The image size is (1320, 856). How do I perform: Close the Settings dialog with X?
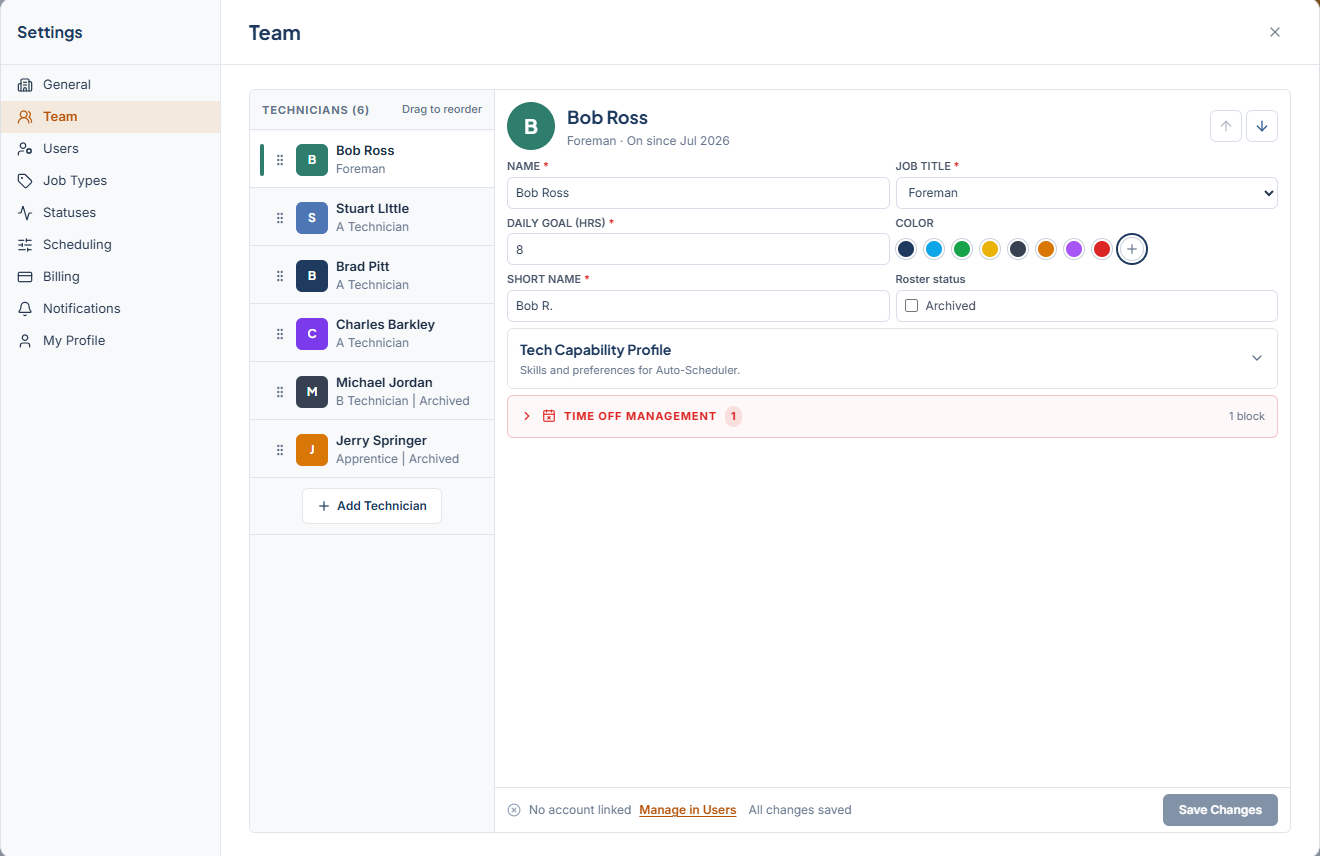click(x=1275, y=32)
